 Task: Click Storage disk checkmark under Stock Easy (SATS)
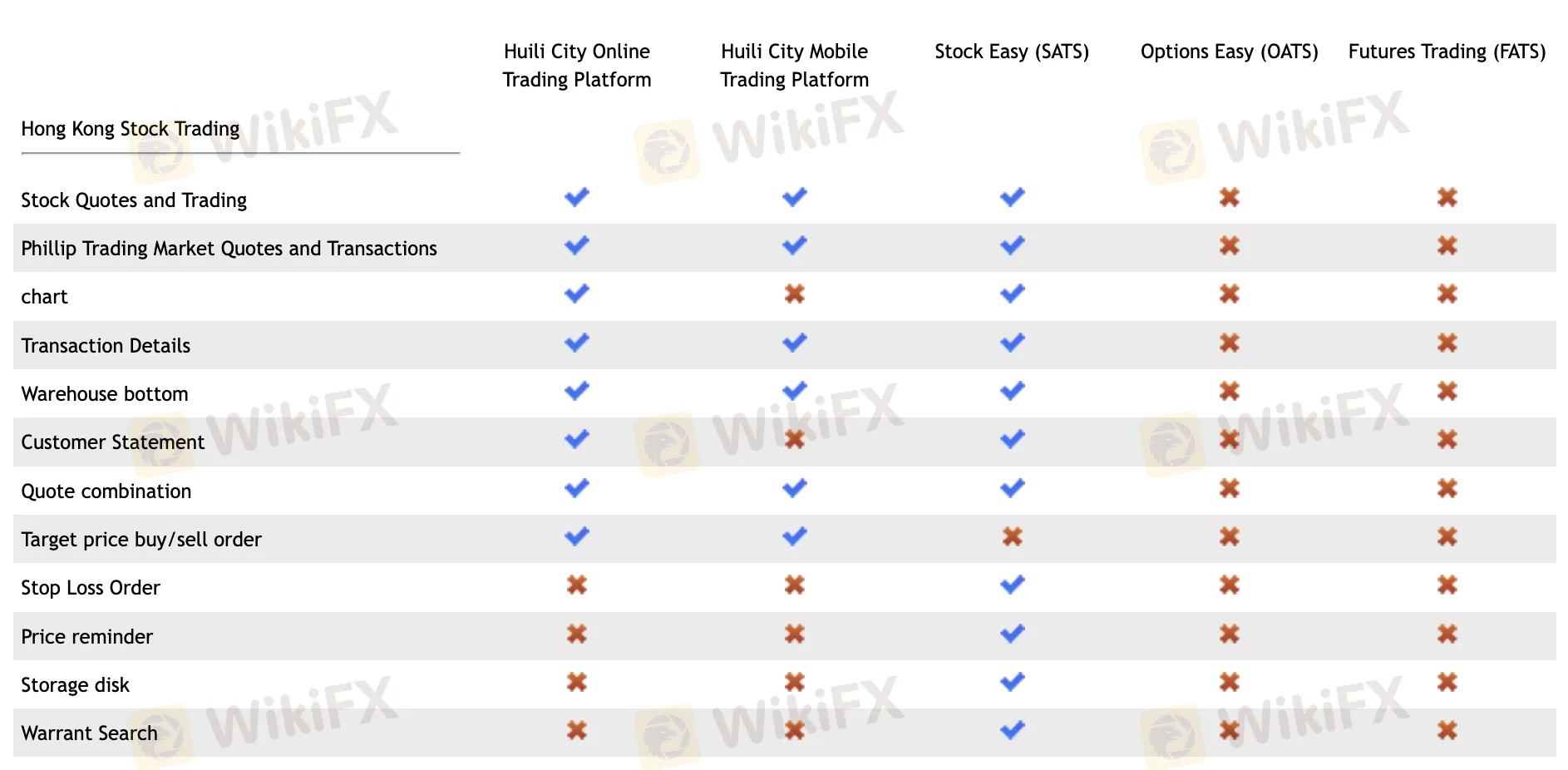pyautogui.click(x=1012, y=683)
